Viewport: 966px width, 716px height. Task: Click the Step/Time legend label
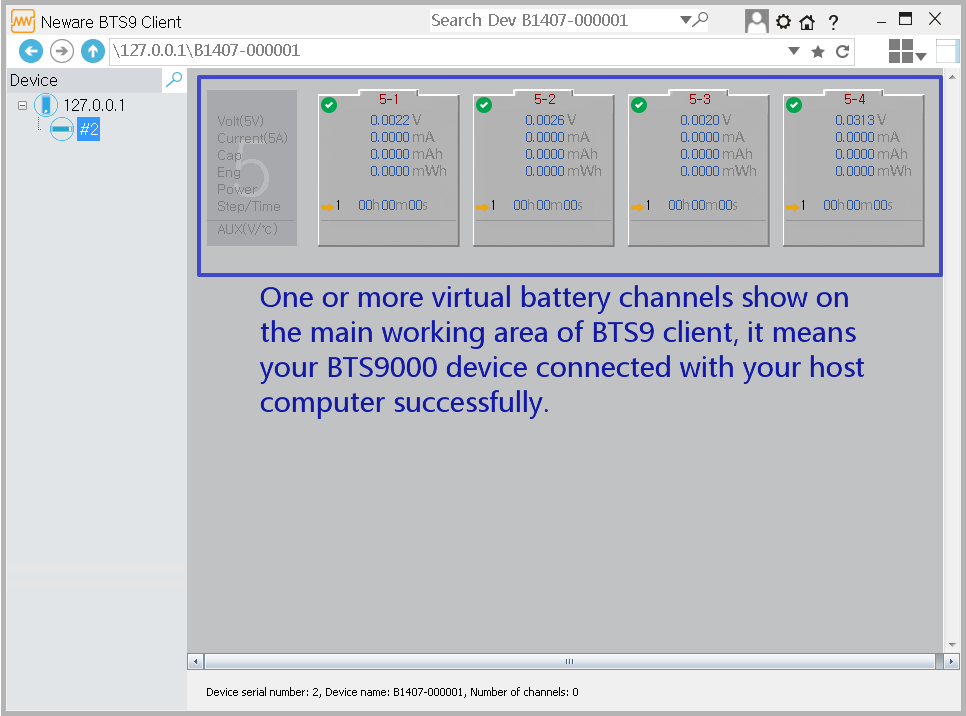click(249, 206)
